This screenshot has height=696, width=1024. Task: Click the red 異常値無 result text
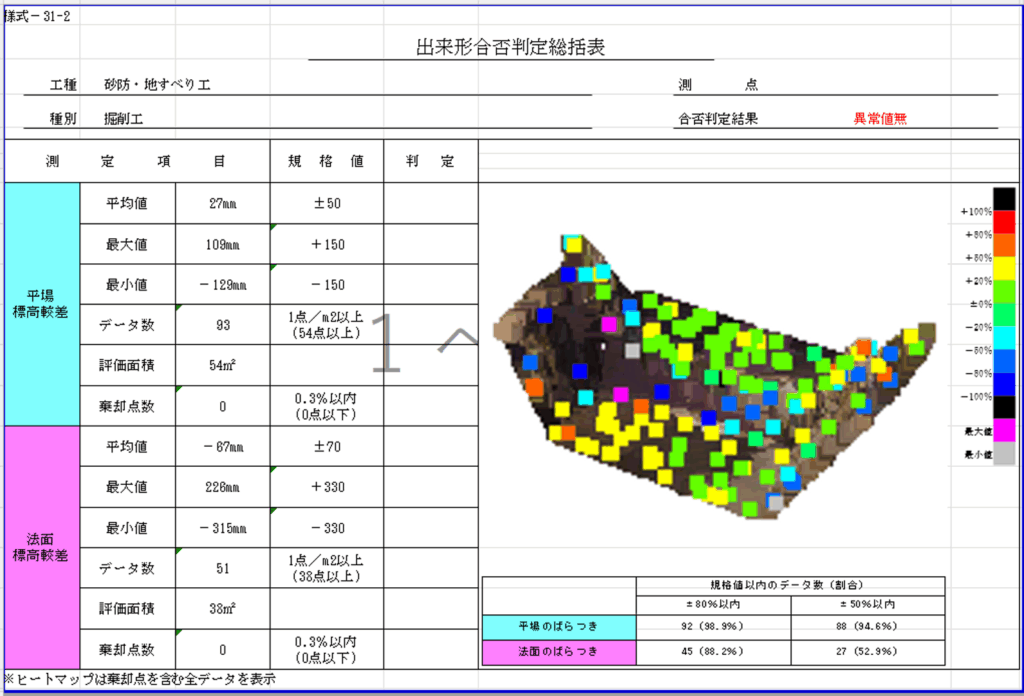pyautogui.click(x=879, y=118)
